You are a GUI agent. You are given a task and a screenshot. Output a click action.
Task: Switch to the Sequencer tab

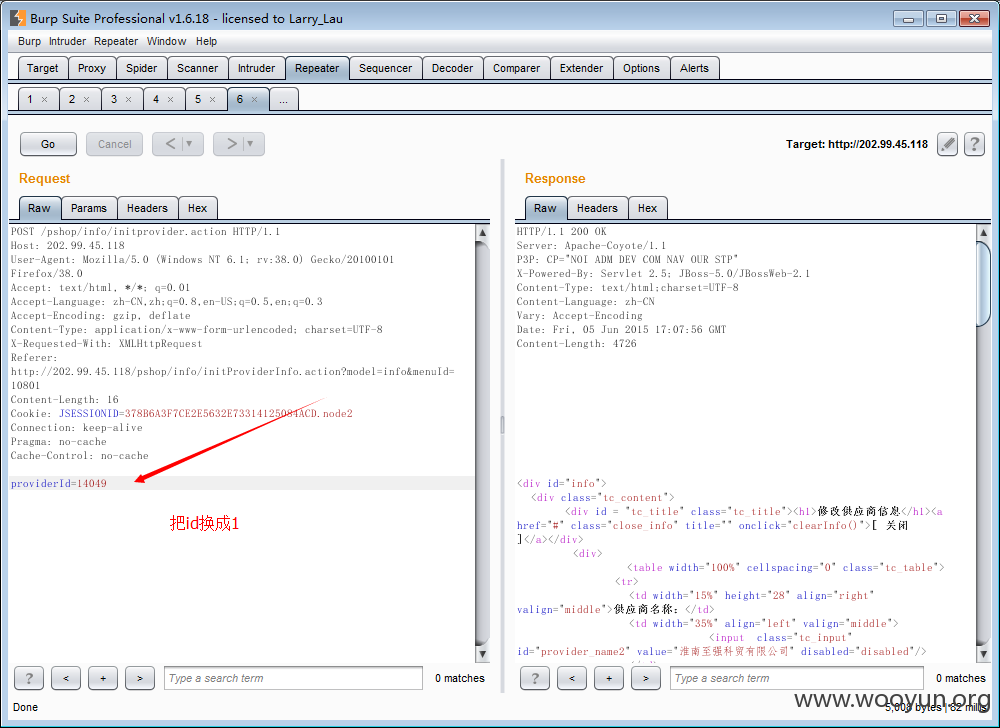coord(385,68)
